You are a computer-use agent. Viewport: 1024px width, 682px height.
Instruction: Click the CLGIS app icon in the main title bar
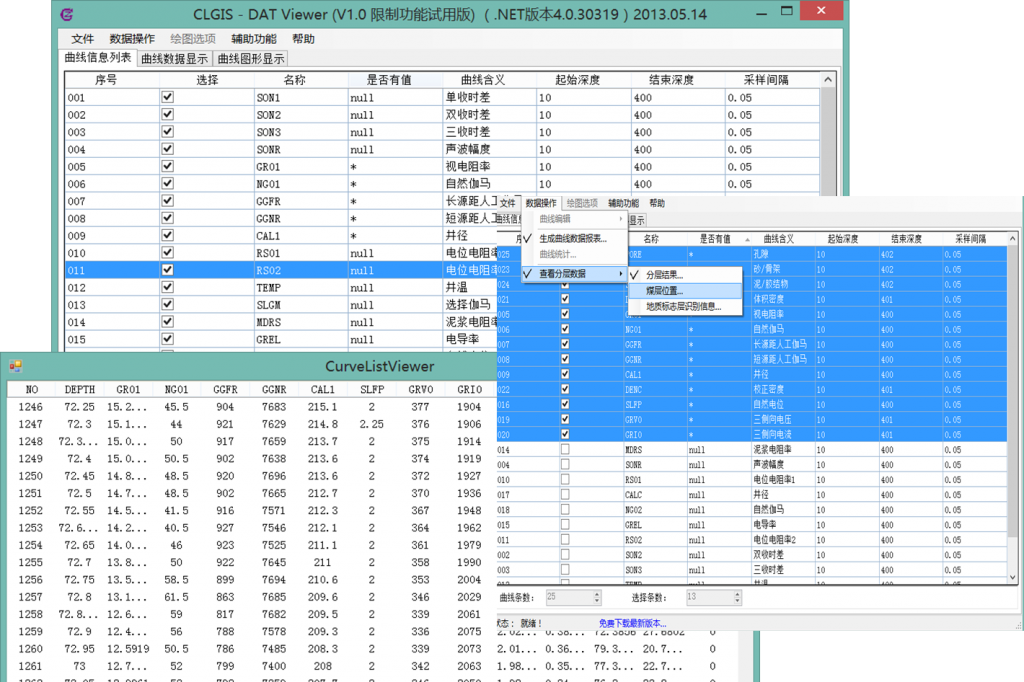tap(67, 14)
